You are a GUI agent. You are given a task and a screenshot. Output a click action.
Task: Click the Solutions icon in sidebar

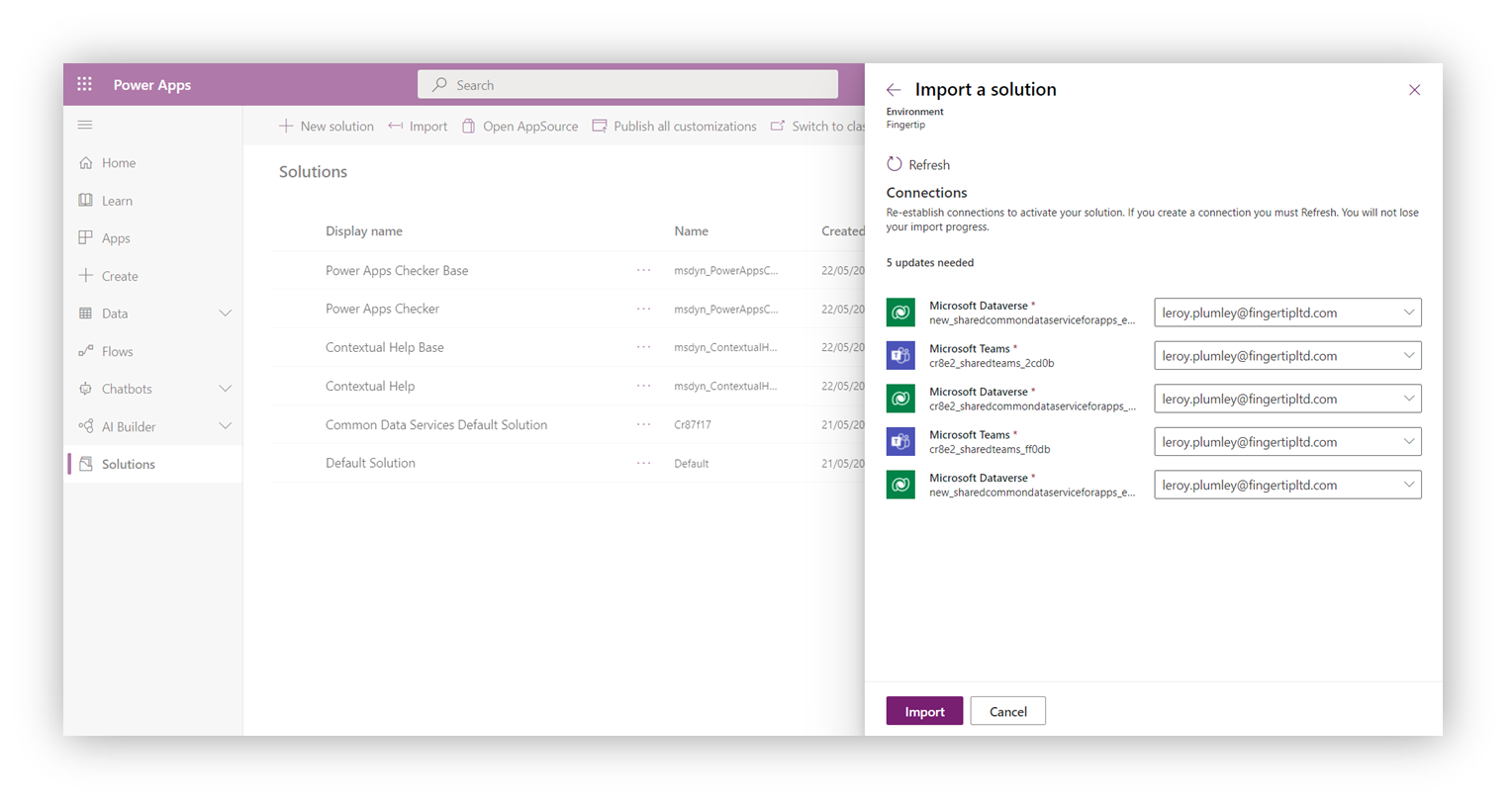(86, 464)
